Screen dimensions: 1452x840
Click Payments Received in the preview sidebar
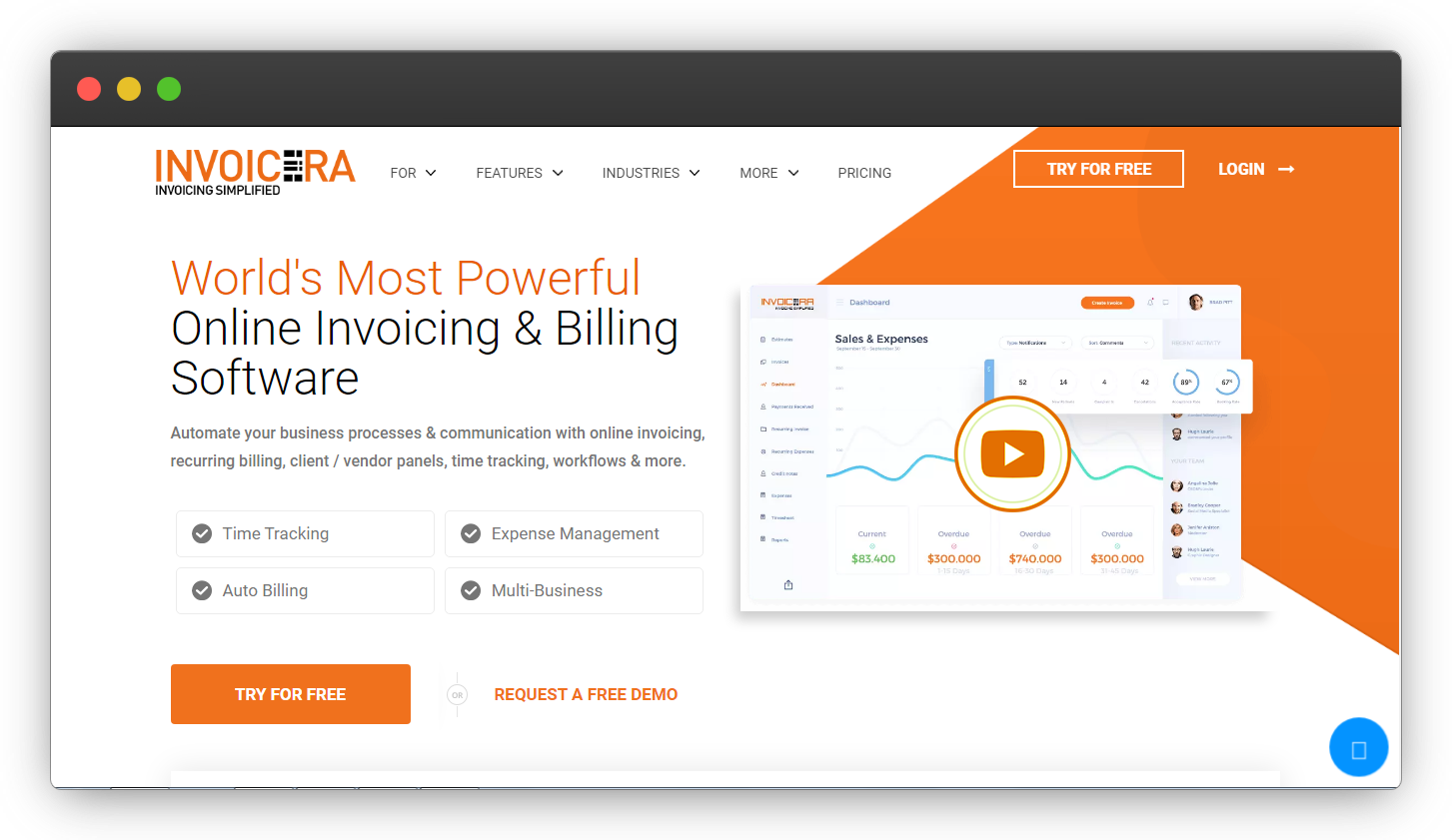787,407
